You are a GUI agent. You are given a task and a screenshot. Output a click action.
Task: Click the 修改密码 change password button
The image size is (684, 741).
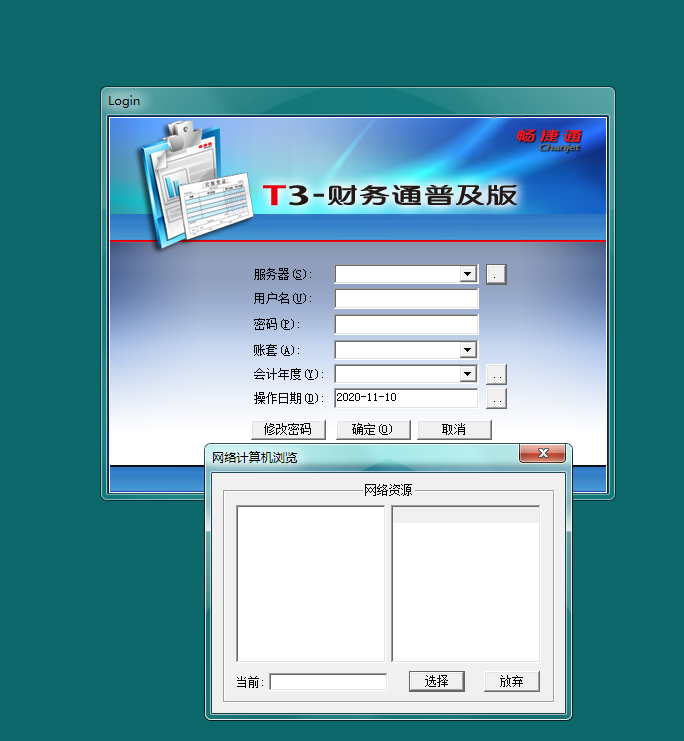tap(288, 430)
